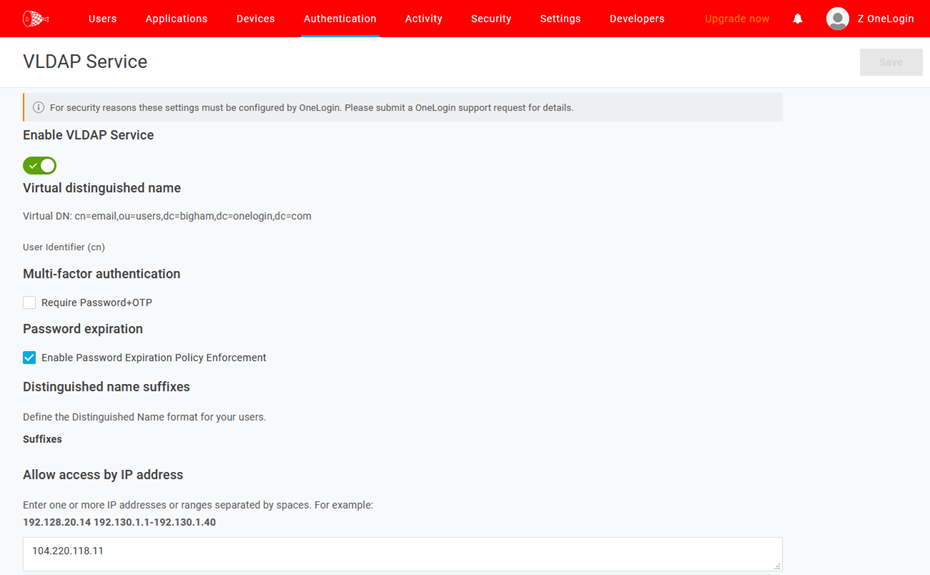
Task: Click the OneLogin logo icon
Action: [x=36, y=19]
